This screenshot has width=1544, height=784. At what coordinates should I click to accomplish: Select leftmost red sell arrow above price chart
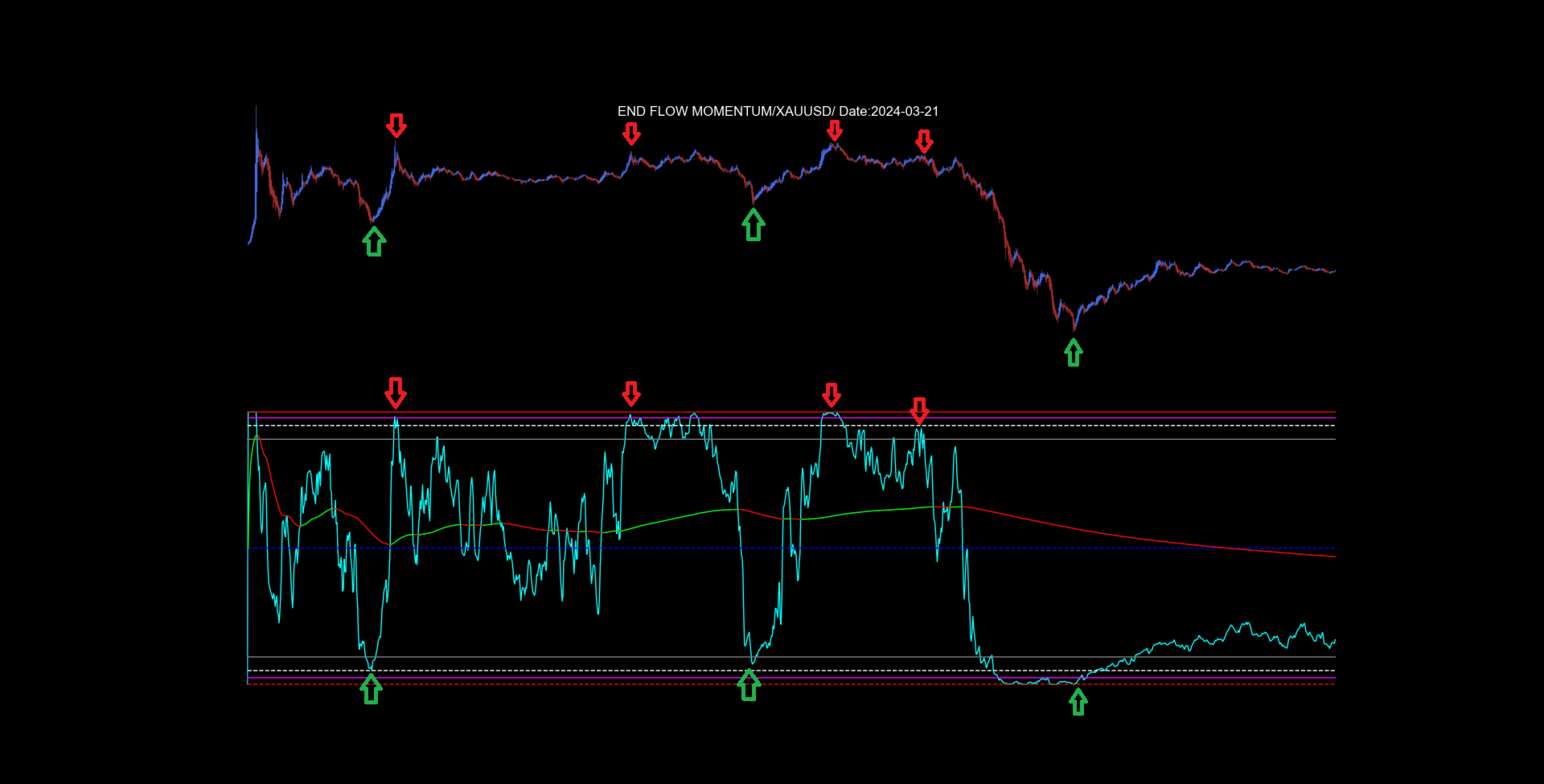pos(396,125)
